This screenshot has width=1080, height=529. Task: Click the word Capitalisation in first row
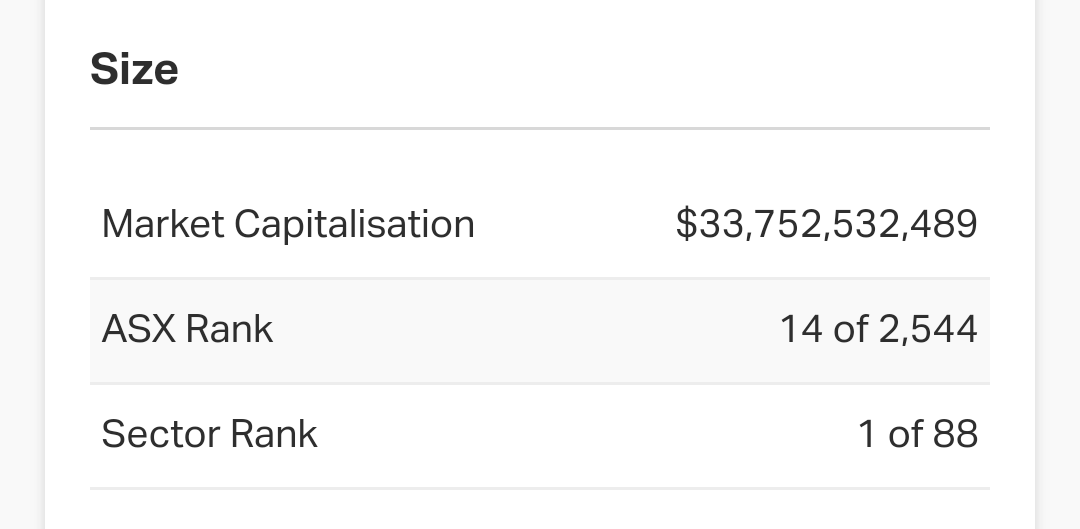coord(355,225)
